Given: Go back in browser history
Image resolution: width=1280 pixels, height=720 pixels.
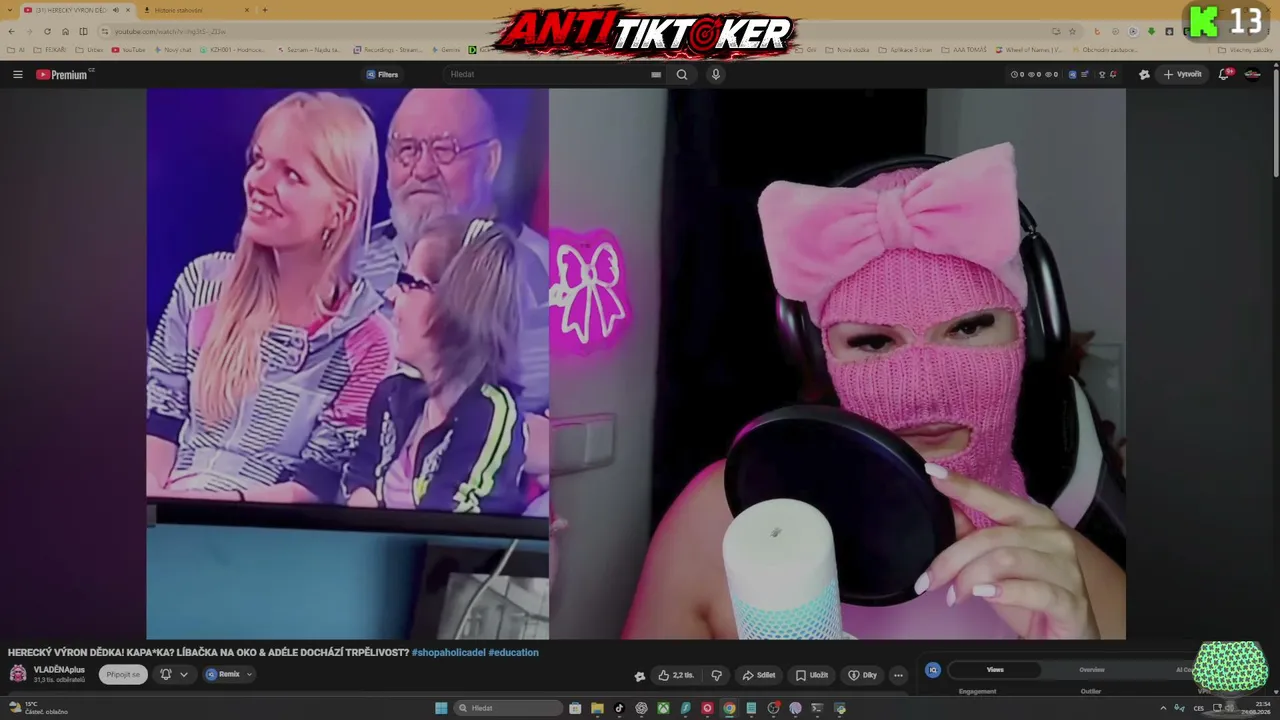Looking at the screenshot, I should pos(11,31).
